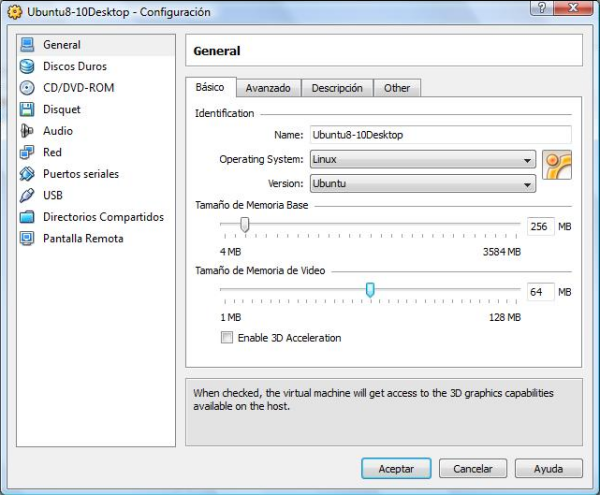This screenshot has width=600, height=495.
Task: Open the Other tab
Action: pyautogui.click(x=397, y=88)
